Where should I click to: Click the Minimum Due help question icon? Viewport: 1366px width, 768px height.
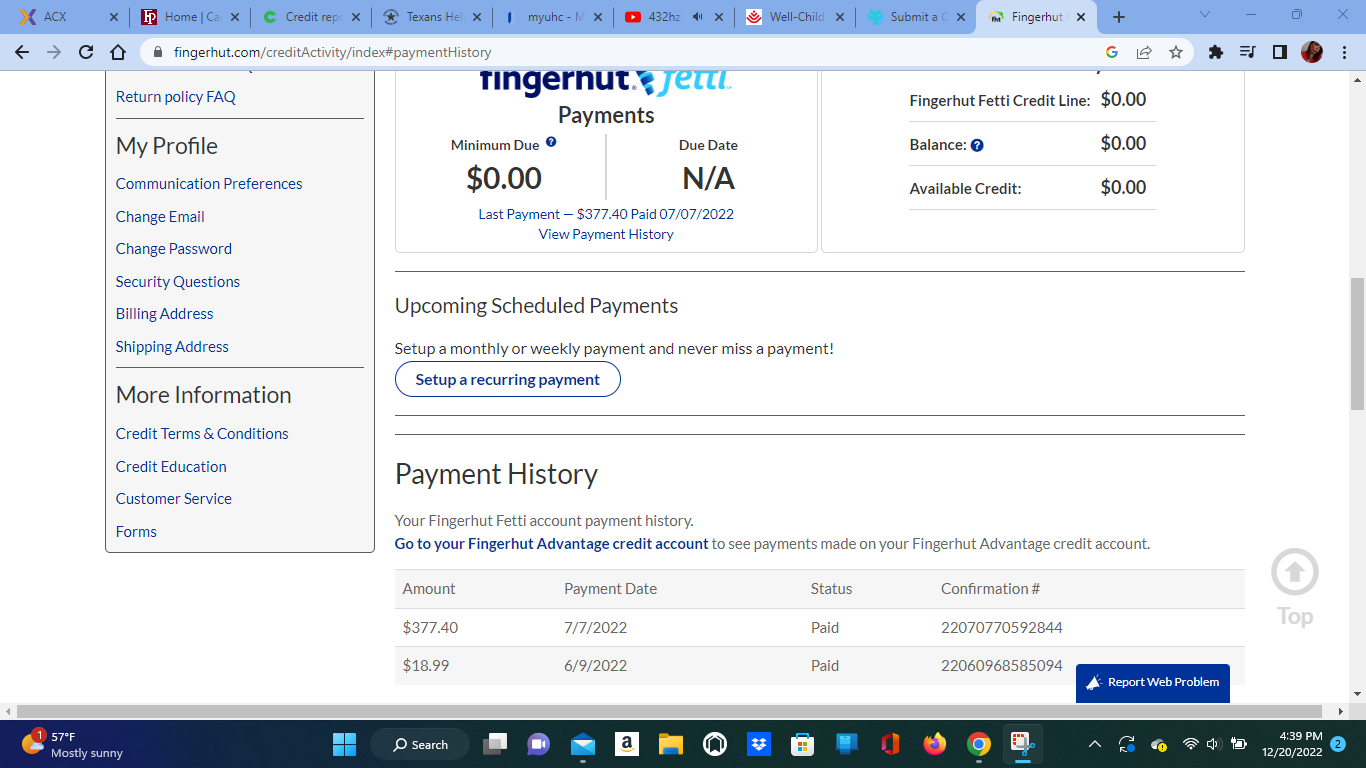point(551,143)
